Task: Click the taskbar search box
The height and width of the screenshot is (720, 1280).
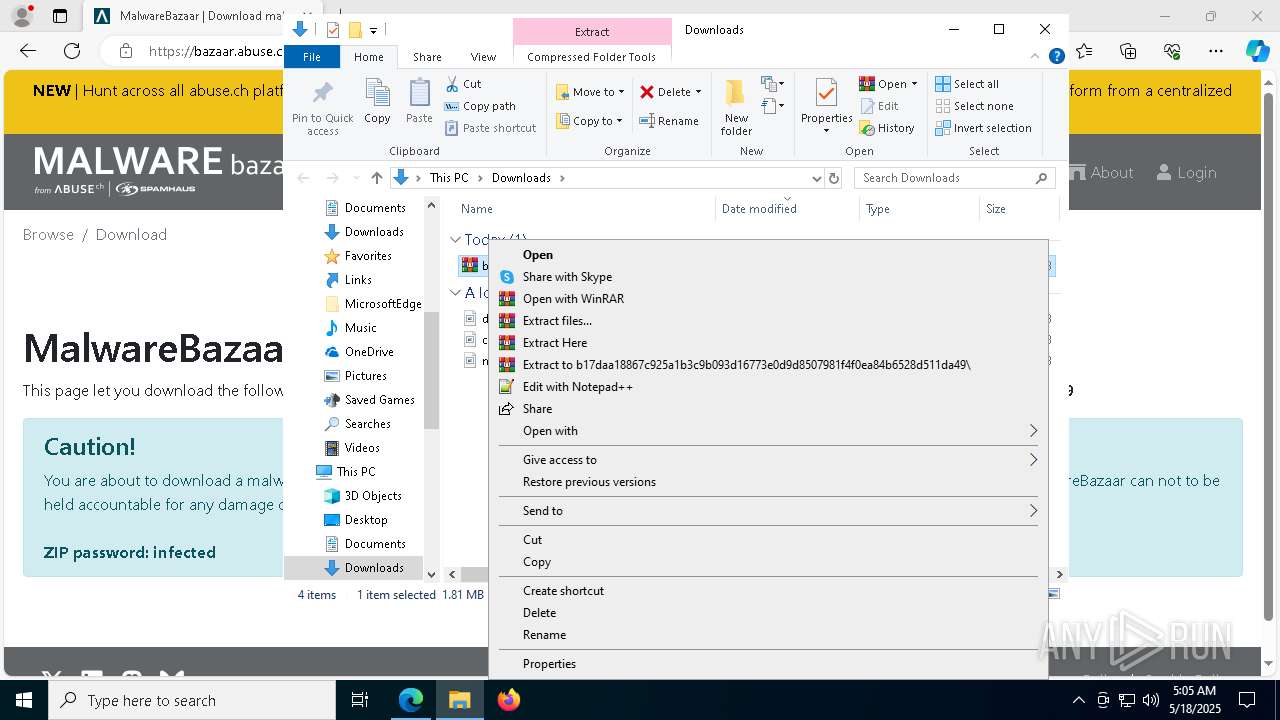Action: [x=192, y=700]
